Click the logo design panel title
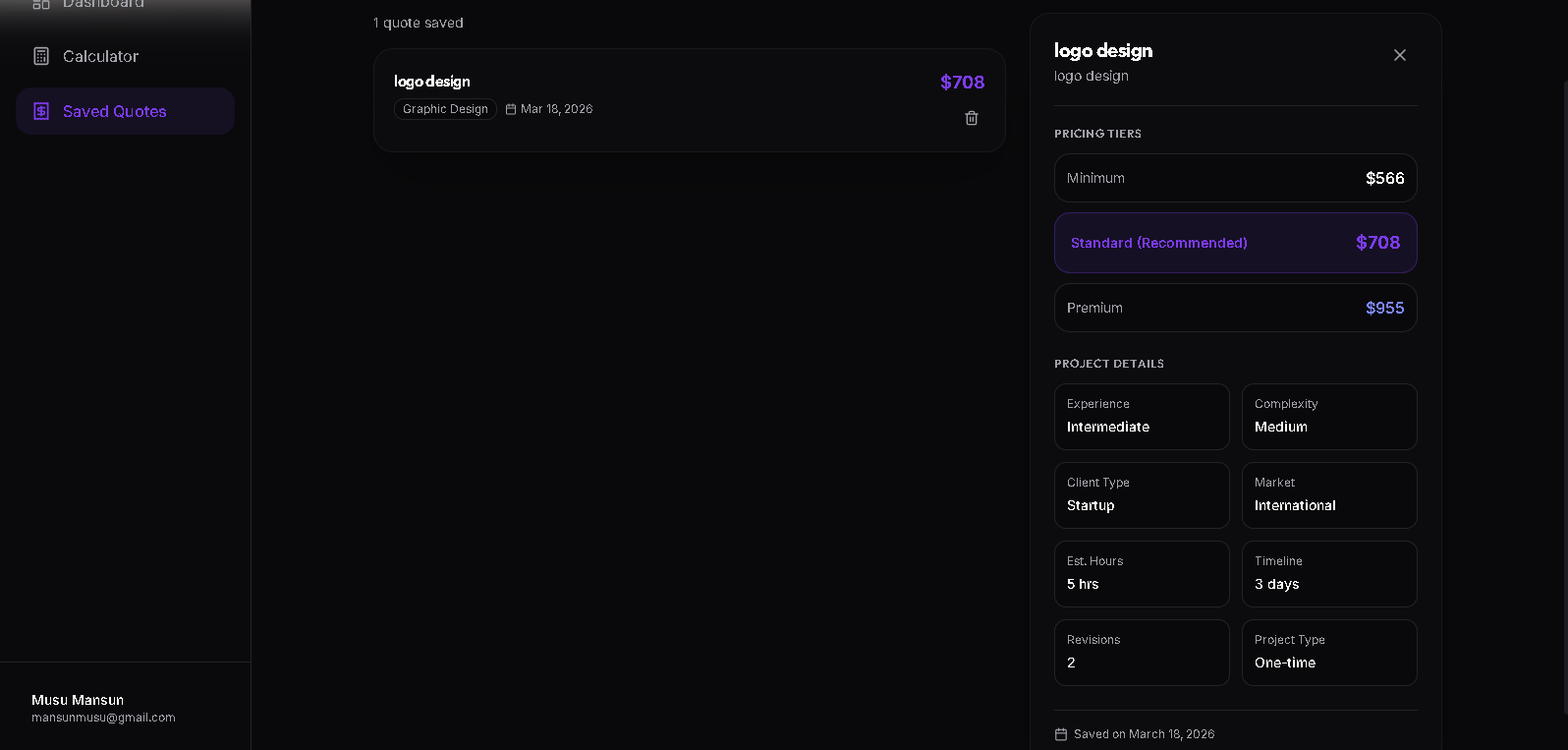This screenshot has width=1568, height=750. 1103,50
